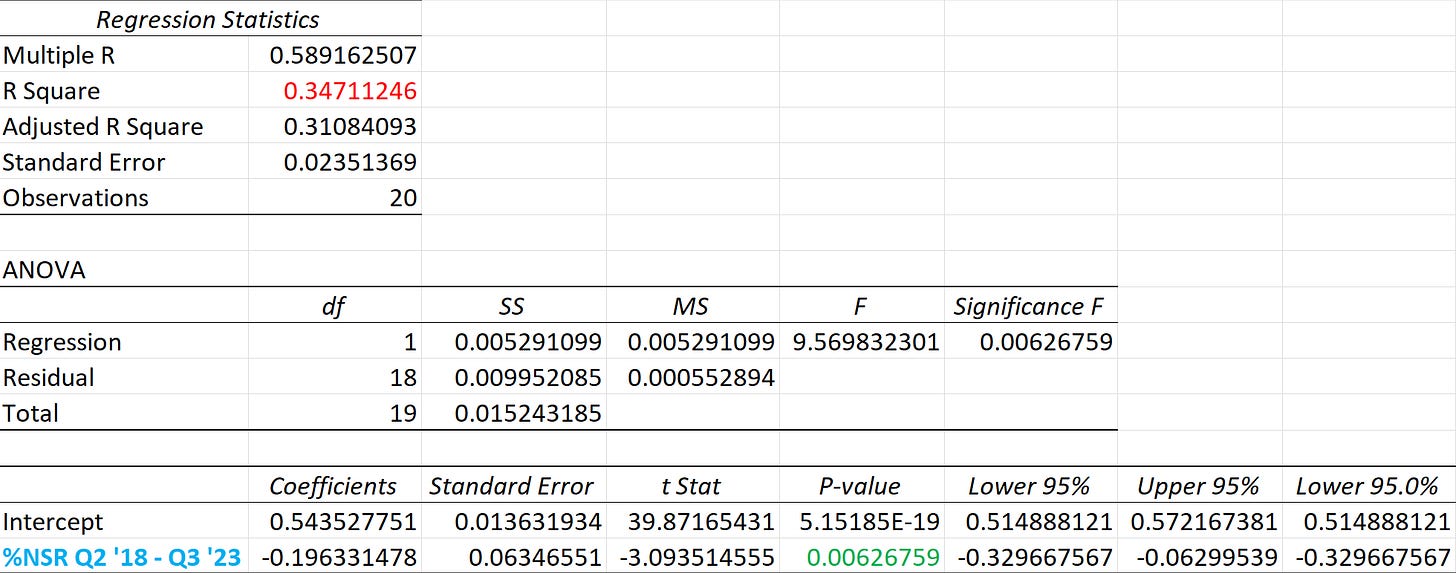Select the 'SS' column header
The width and height of the screenshot is (1456, 573).
click(x=513, y=306)
